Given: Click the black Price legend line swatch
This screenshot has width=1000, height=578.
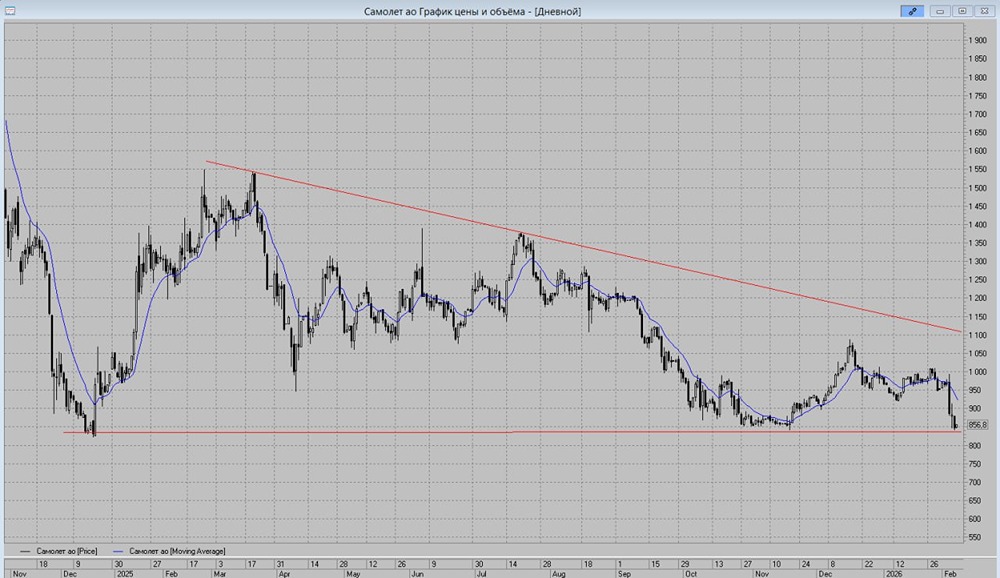Looking at the screenshot, I should pos(25,551).
